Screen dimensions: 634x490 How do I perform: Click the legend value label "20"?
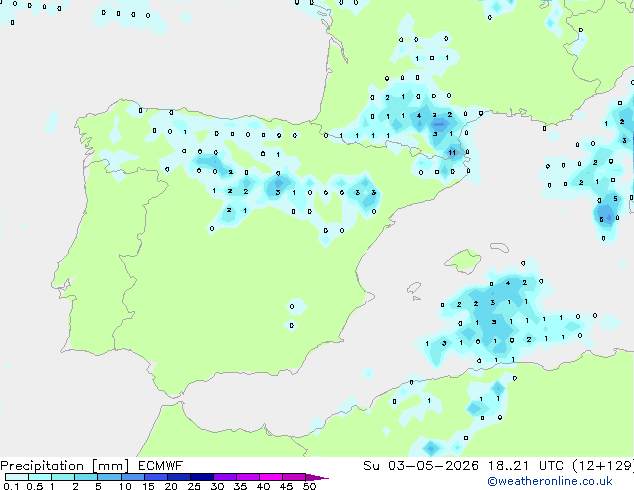coord(171,486)
